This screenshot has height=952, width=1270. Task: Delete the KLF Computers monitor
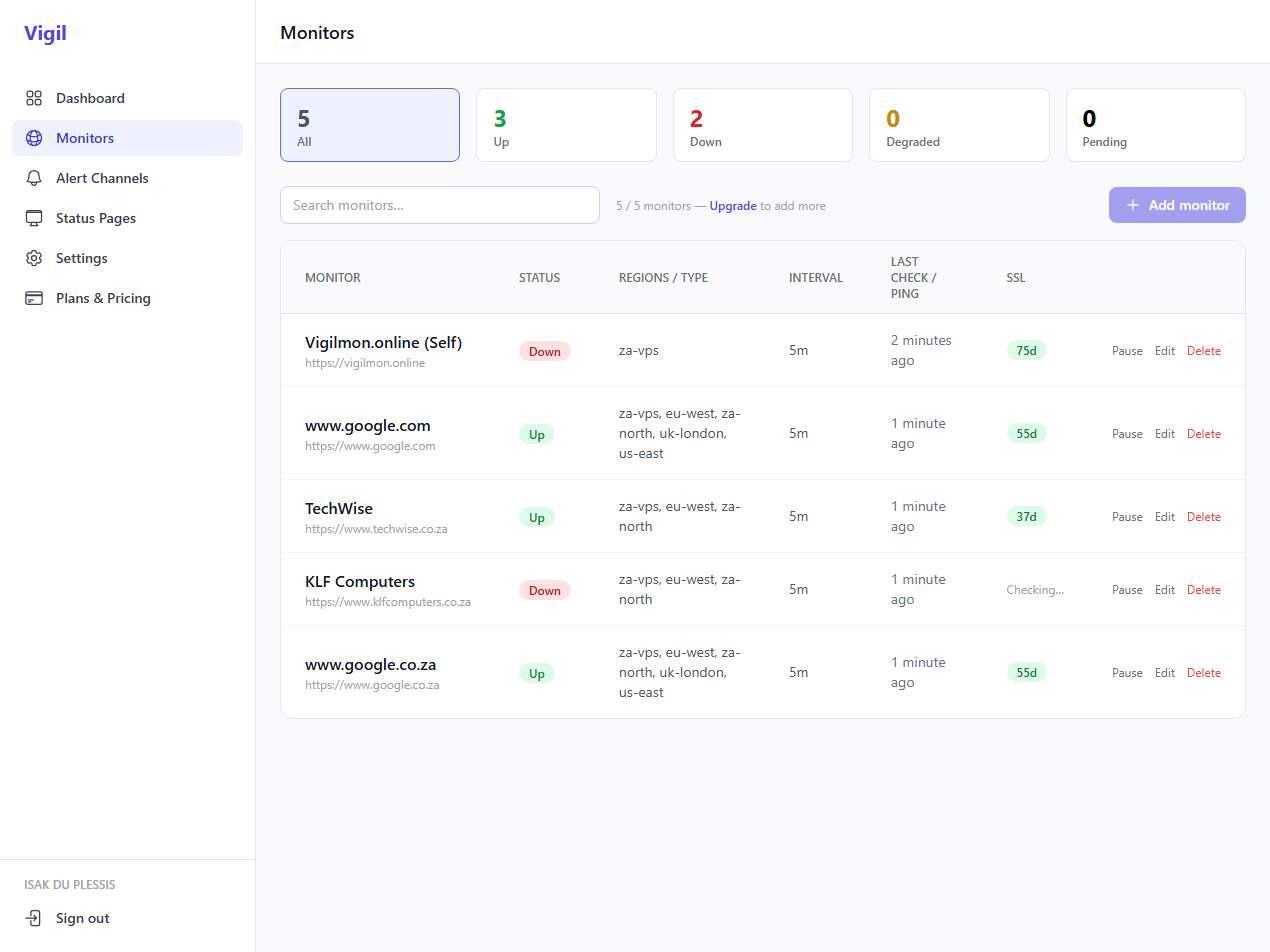click(1204, 590)
